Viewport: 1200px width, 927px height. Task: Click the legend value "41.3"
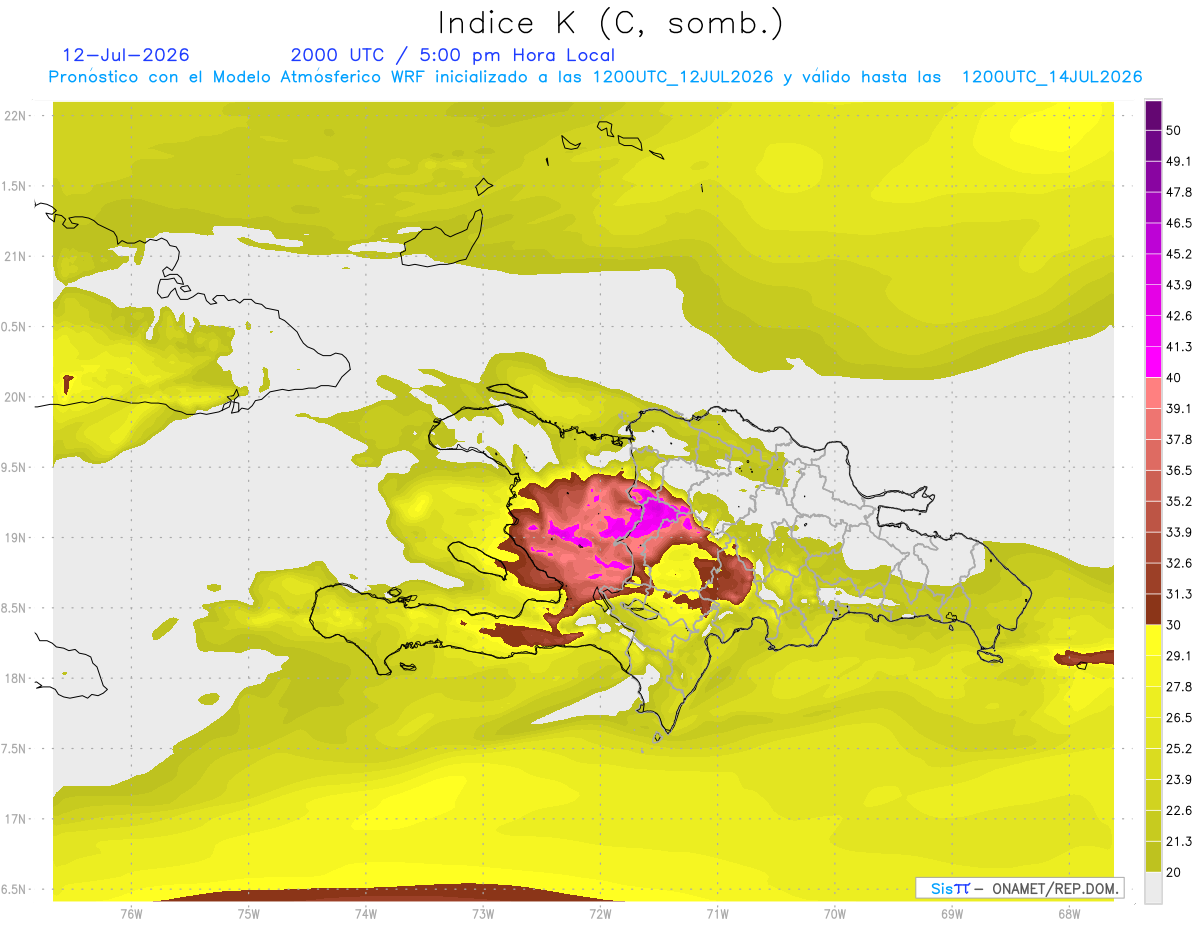(x=1178, y=347)
